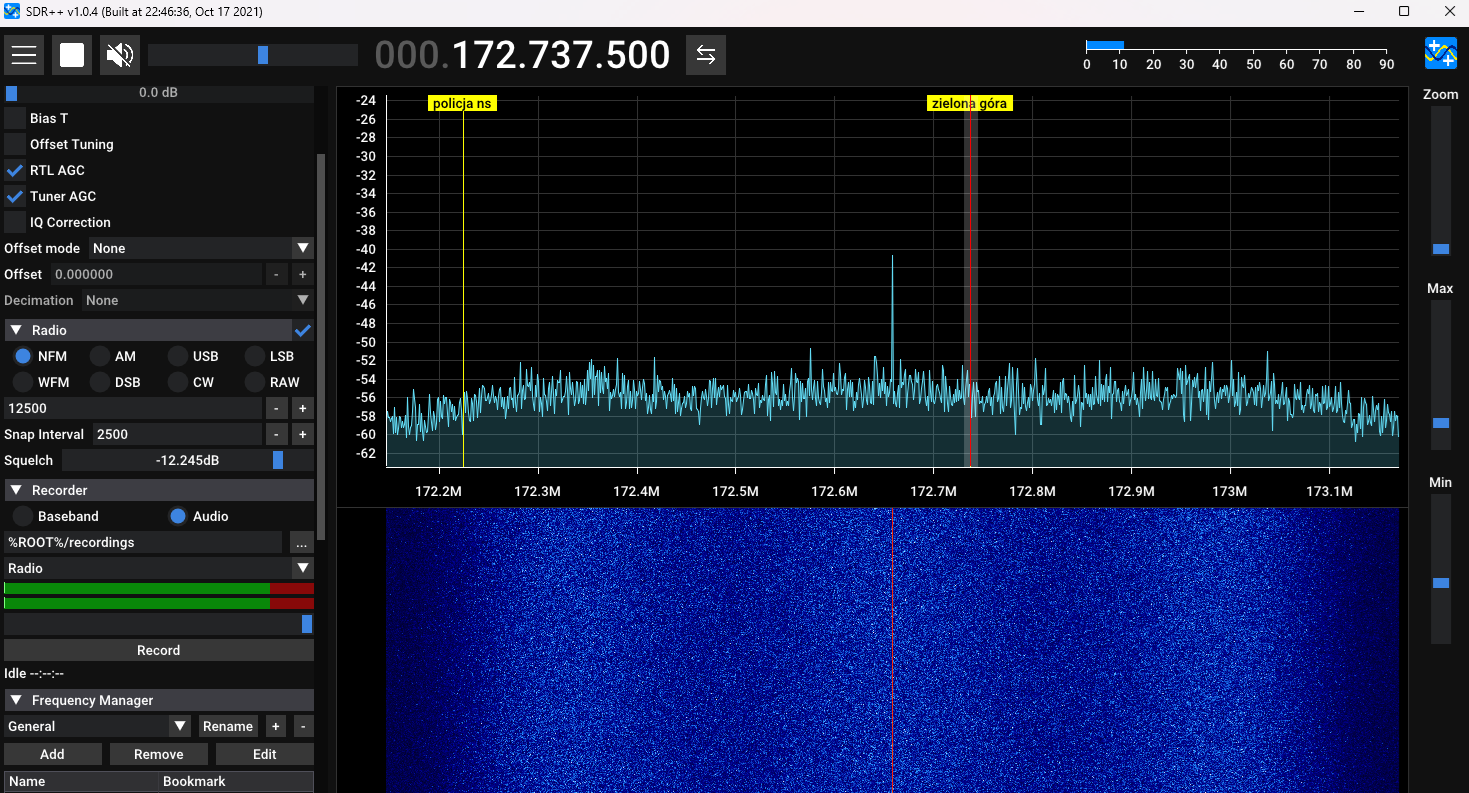Click the Rename list button
Image resolution: width=1469 pixels, height=793 pixels.
[228, 726]
